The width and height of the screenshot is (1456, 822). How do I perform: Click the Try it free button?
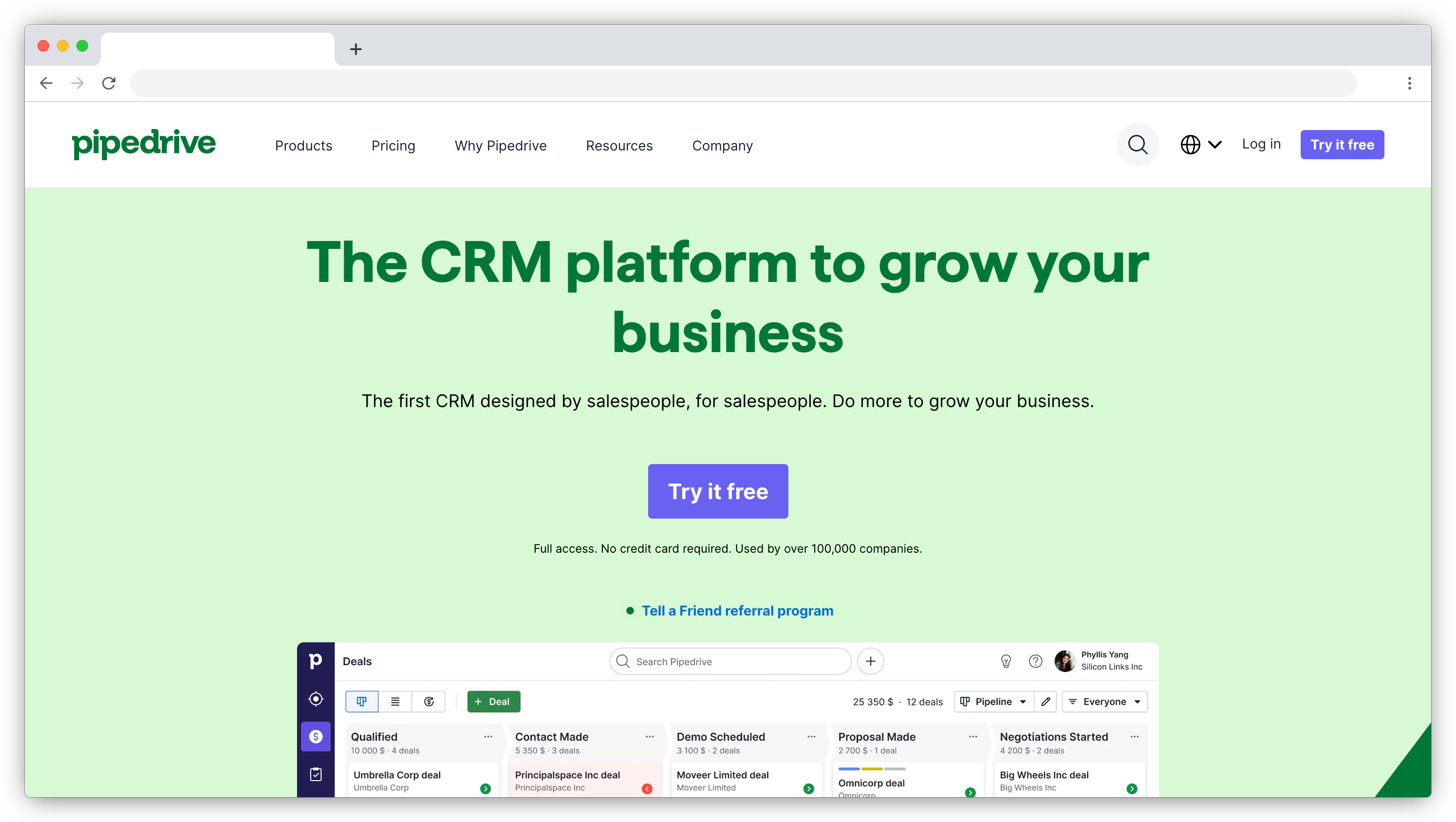click(x=718, y=491)
